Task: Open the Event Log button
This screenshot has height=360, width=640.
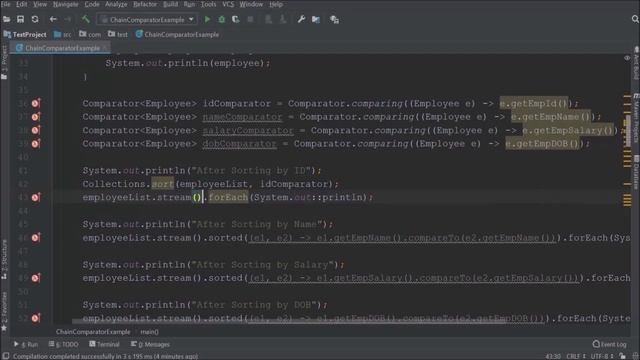Action: 609,344
